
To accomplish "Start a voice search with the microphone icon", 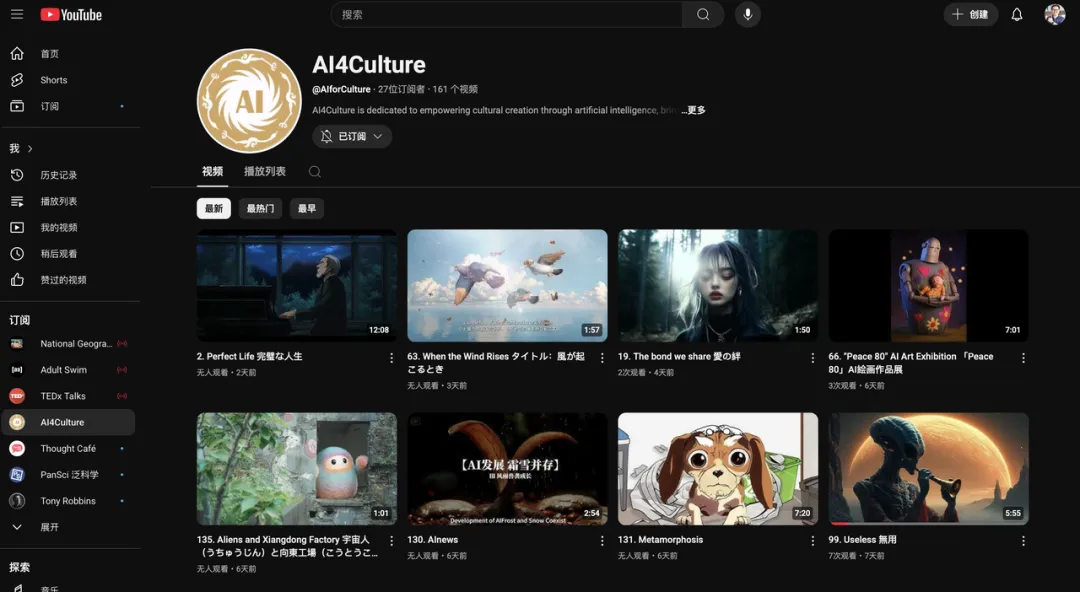I will tap(748, 14).
